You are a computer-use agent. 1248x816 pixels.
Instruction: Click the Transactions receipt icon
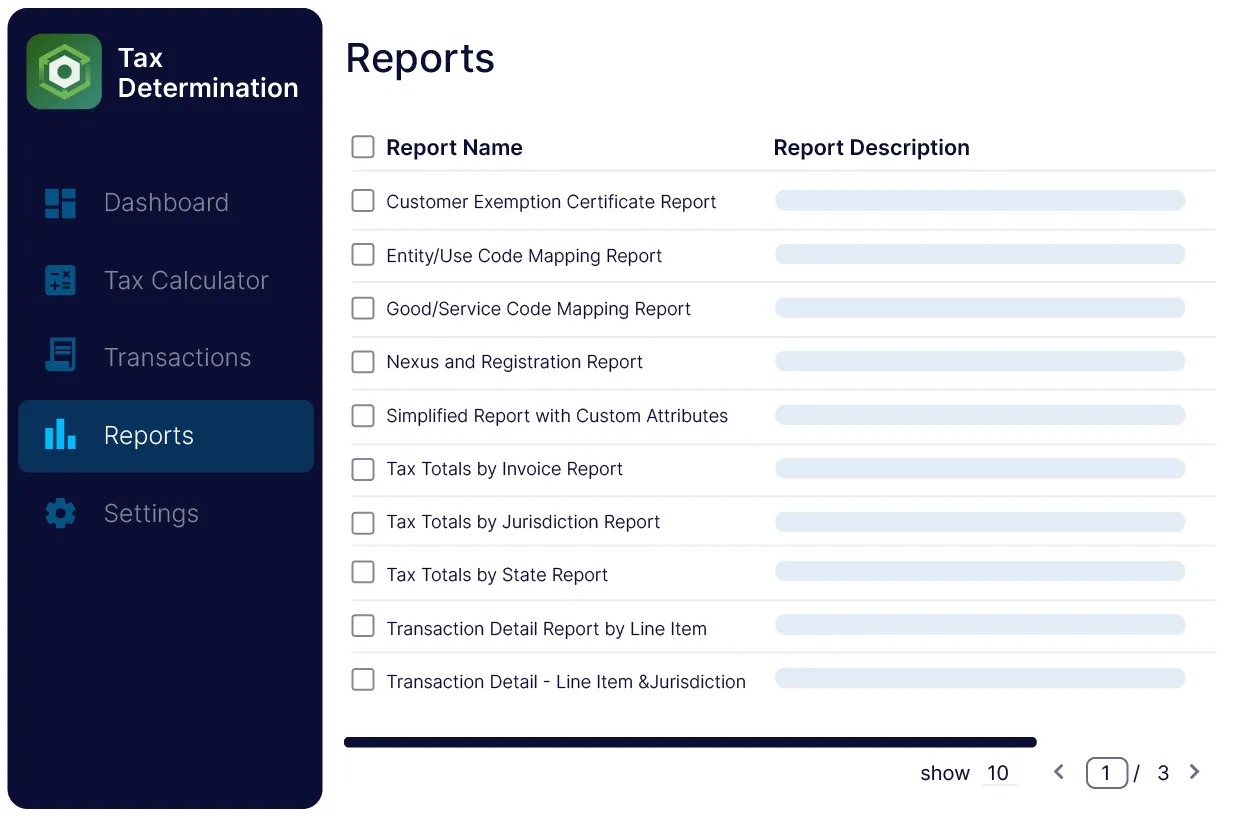point(61,357)
